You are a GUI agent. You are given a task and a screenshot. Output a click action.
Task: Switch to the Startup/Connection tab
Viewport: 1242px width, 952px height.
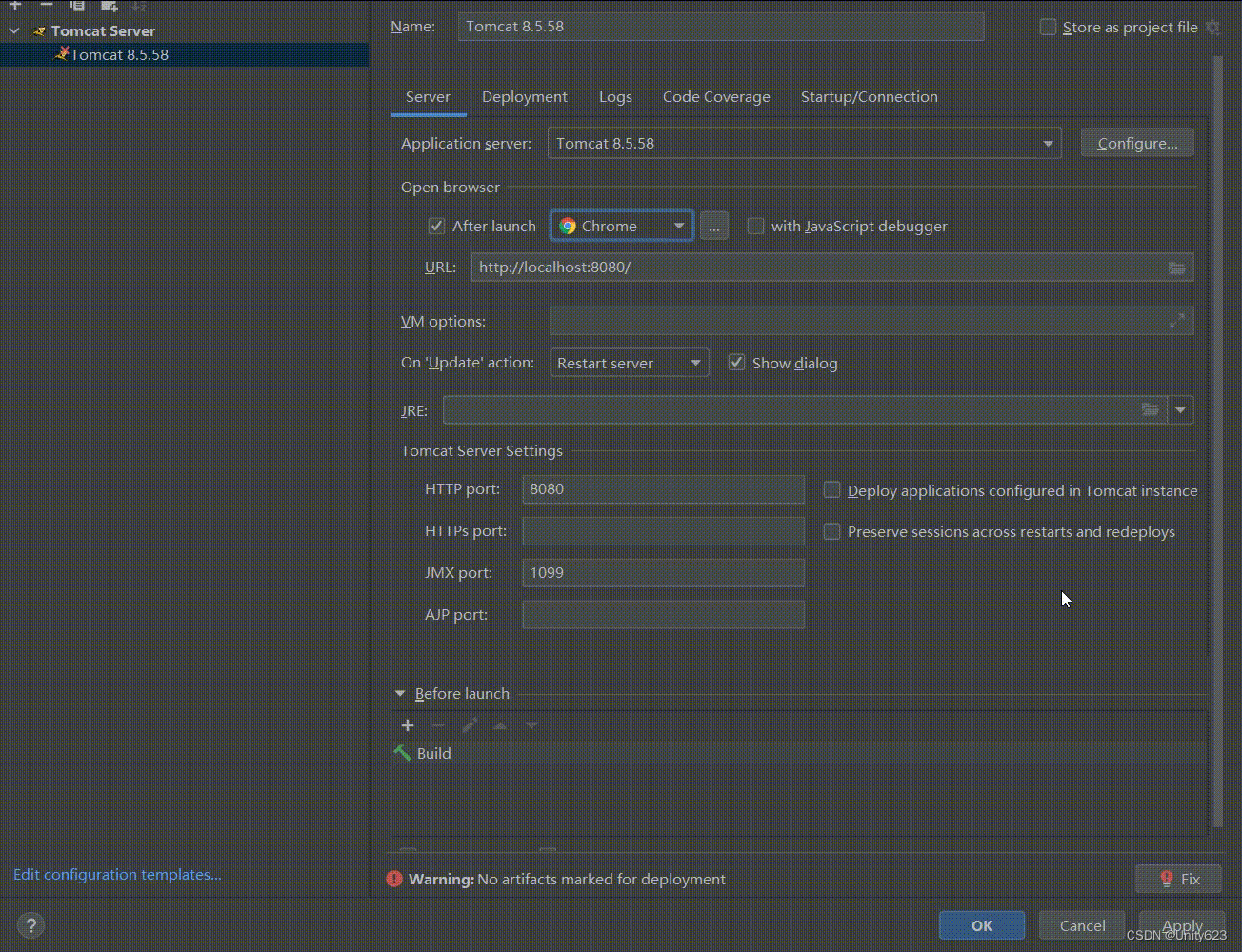click(x=870, y=97)
